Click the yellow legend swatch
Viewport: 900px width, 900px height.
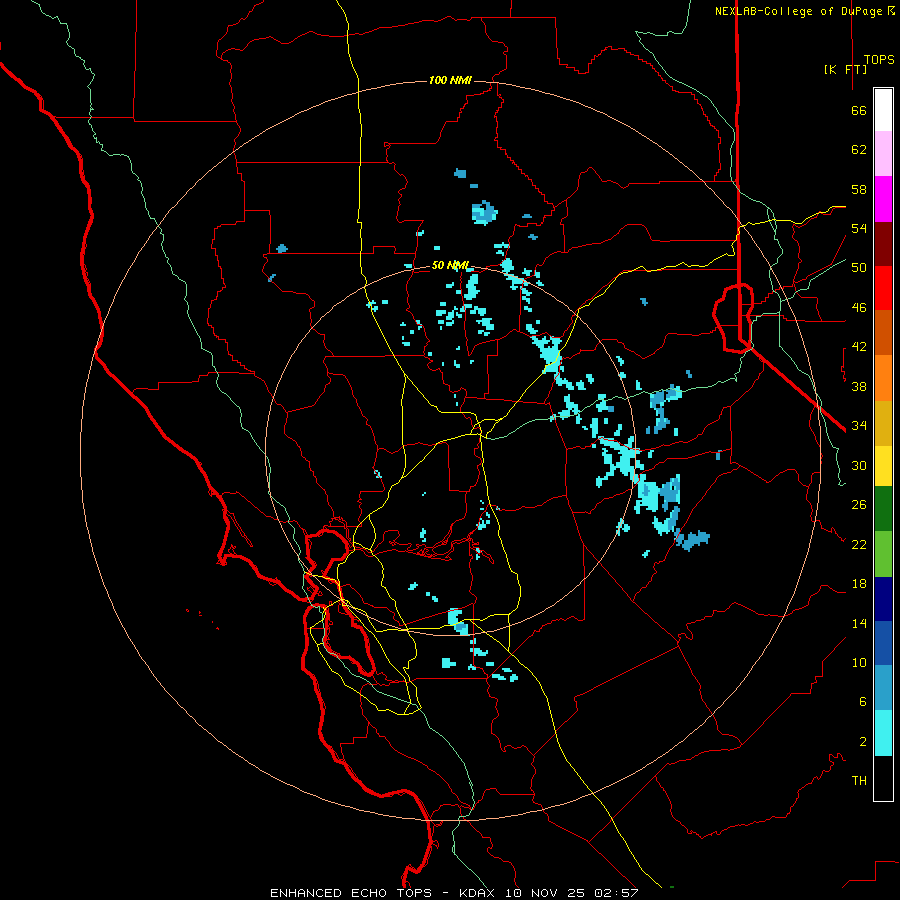(x=883, y=466)
